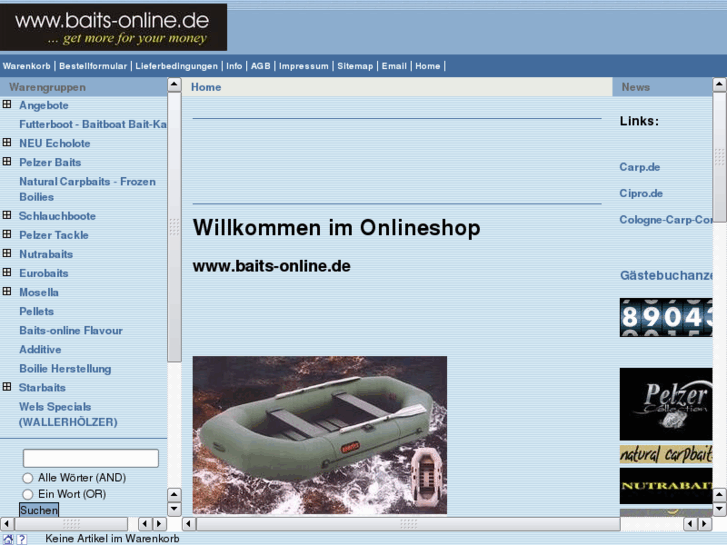Select Alle Wörter (AND) radio button
The width and height of the screenshot is (727, 545).
click(28, 478)
